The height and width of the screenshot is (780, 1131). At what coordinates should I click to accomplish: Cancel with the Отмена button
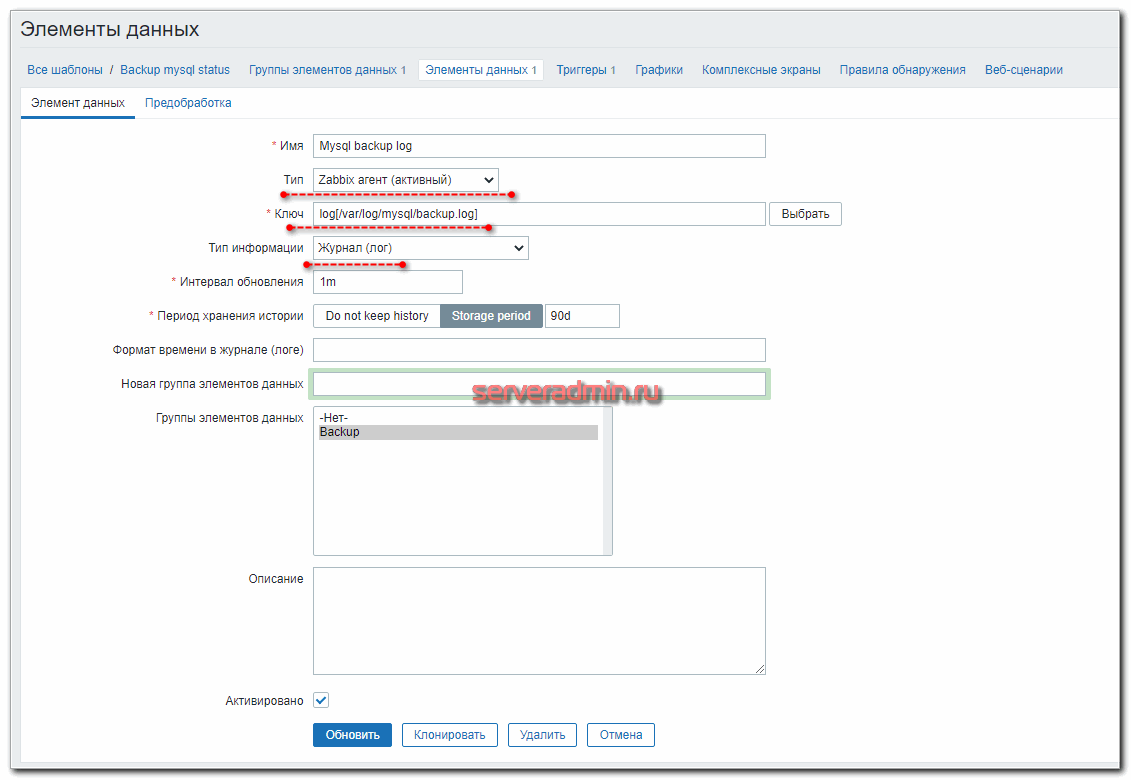620,735
